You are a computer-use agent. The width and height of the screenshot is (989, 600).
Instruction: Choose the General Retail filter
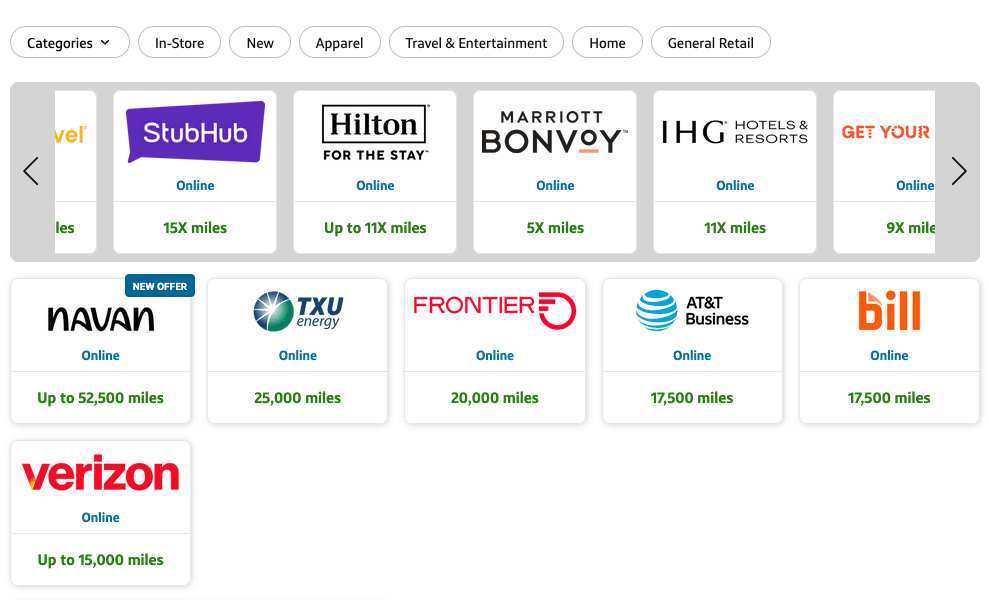(710, 43)
